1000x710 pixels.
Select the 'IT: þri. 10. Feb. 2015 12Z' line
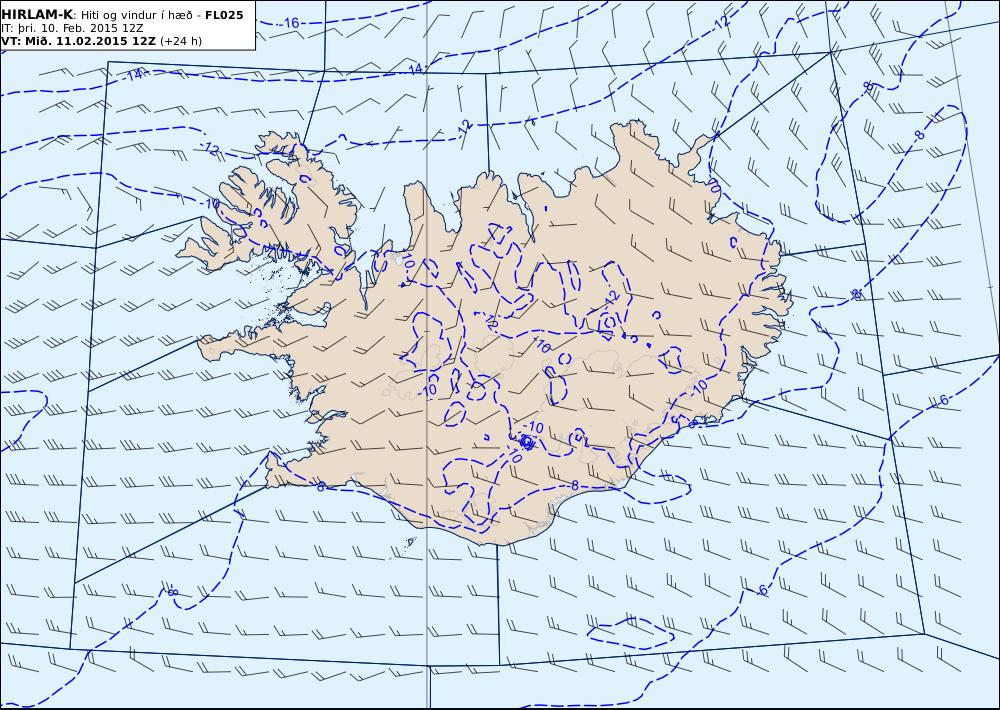(x=71, y=28)
